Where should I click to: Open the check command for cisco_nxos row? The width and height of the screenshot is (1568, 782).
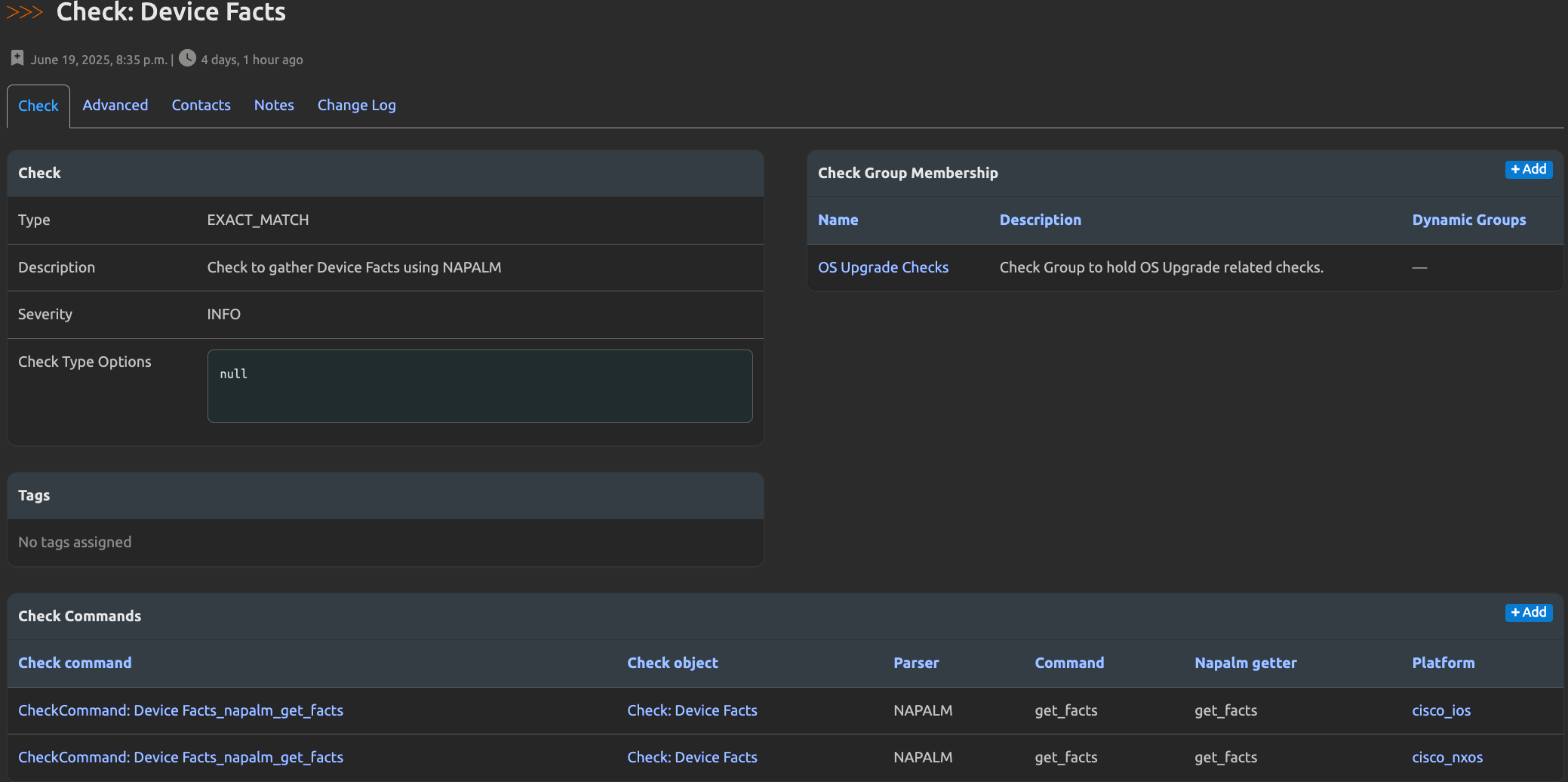(x=180, y=758)
